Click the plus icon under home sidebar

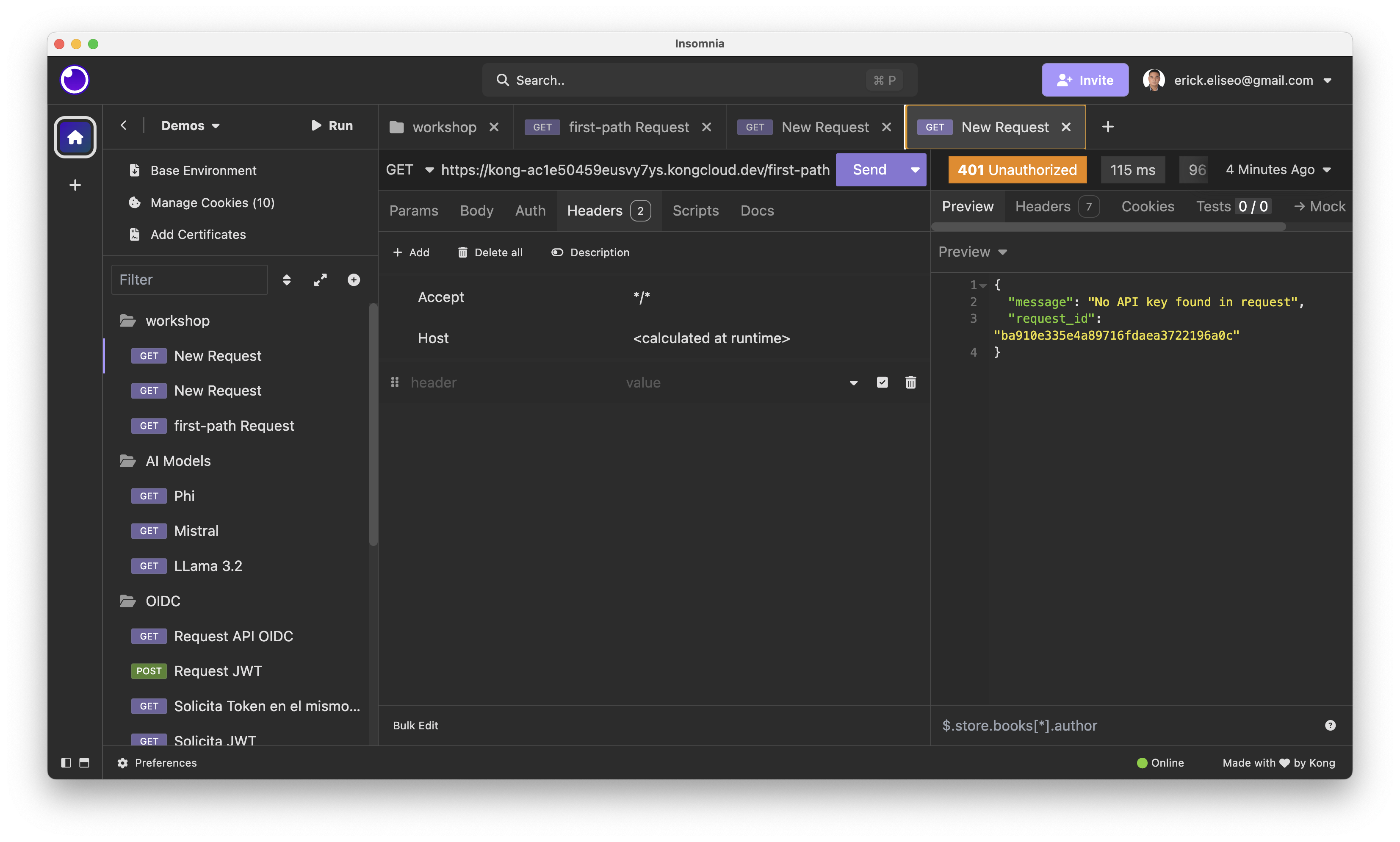click(75, 185)
